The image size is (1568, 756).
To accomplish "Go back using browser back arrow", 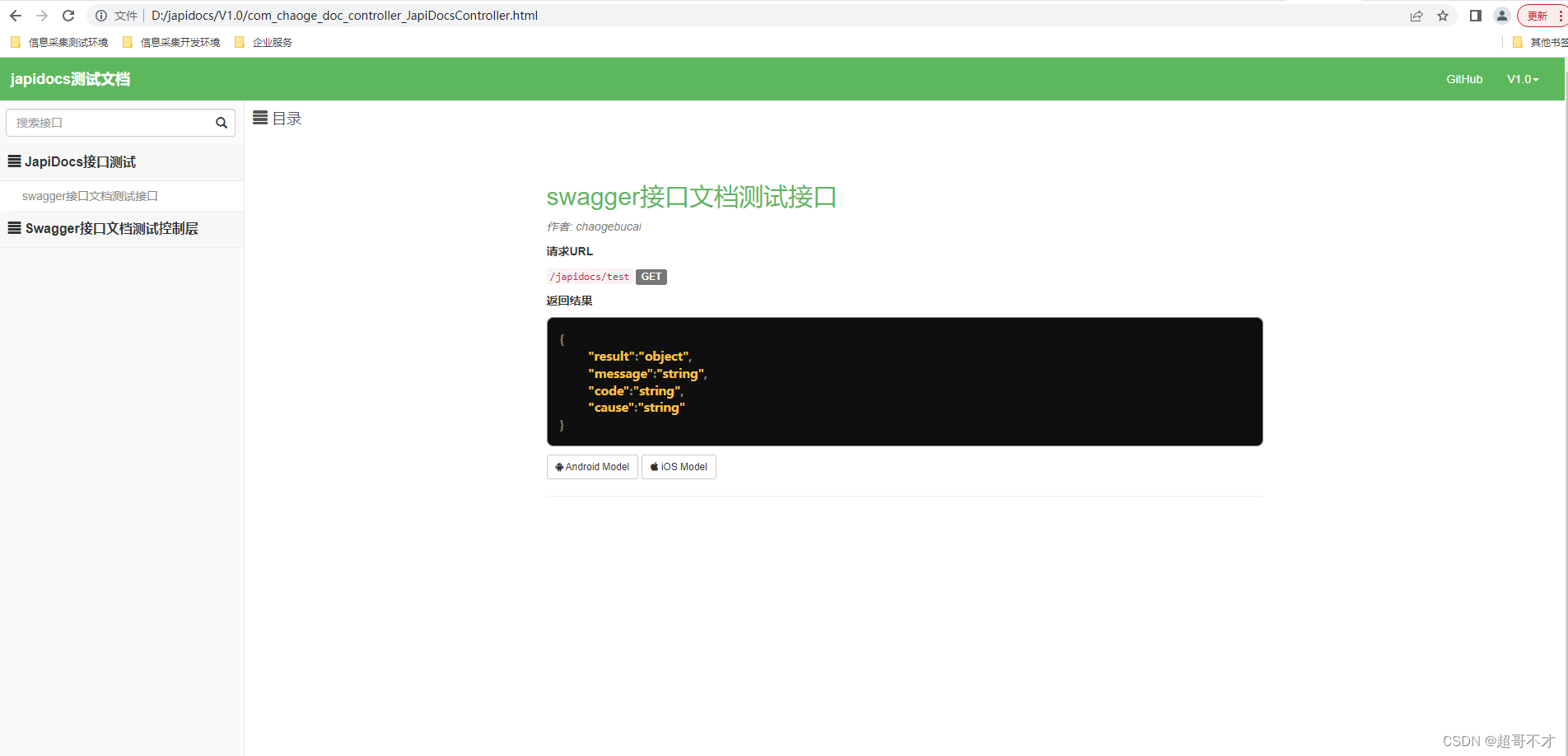I will (x=16, y=16).
